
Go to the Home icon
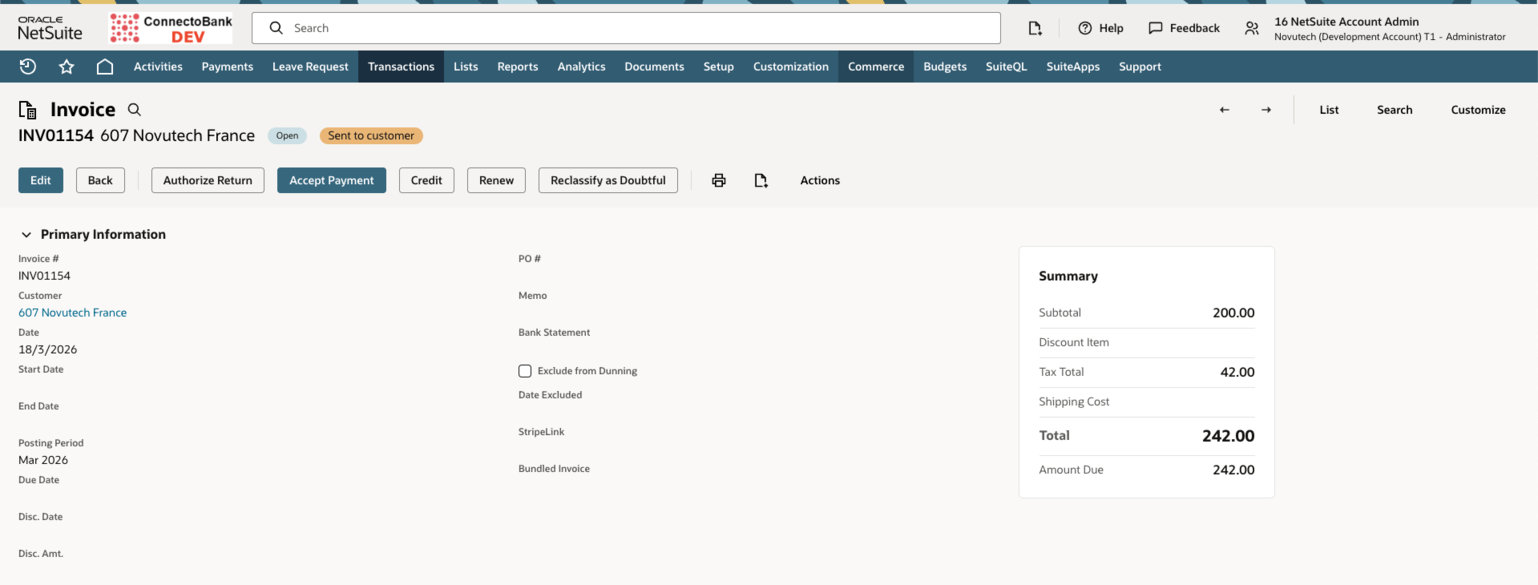coord(104,66)
